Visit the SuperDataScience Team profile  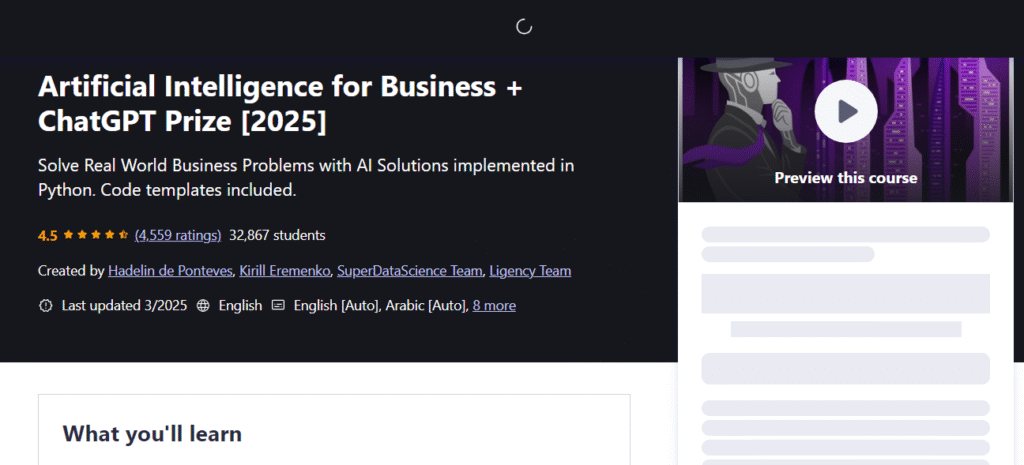pos(409,270)
